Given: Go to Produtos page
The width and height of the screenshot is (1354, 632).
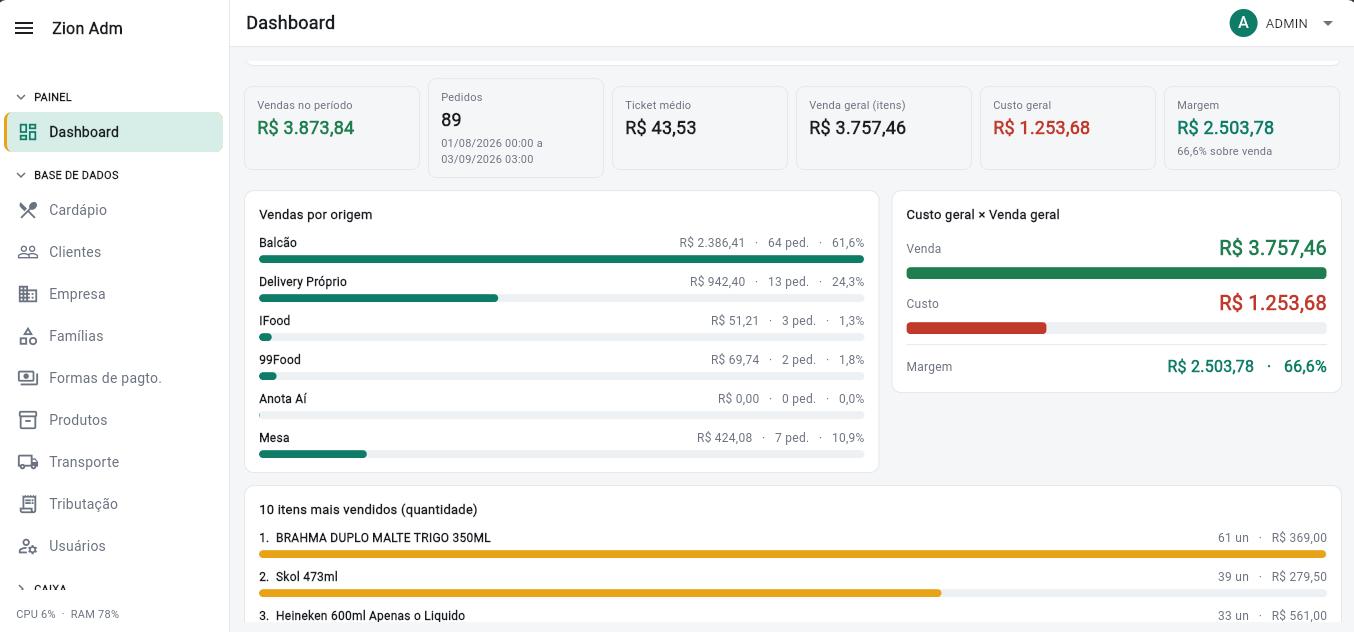Looking at the screenshot, I should [114, 420].
